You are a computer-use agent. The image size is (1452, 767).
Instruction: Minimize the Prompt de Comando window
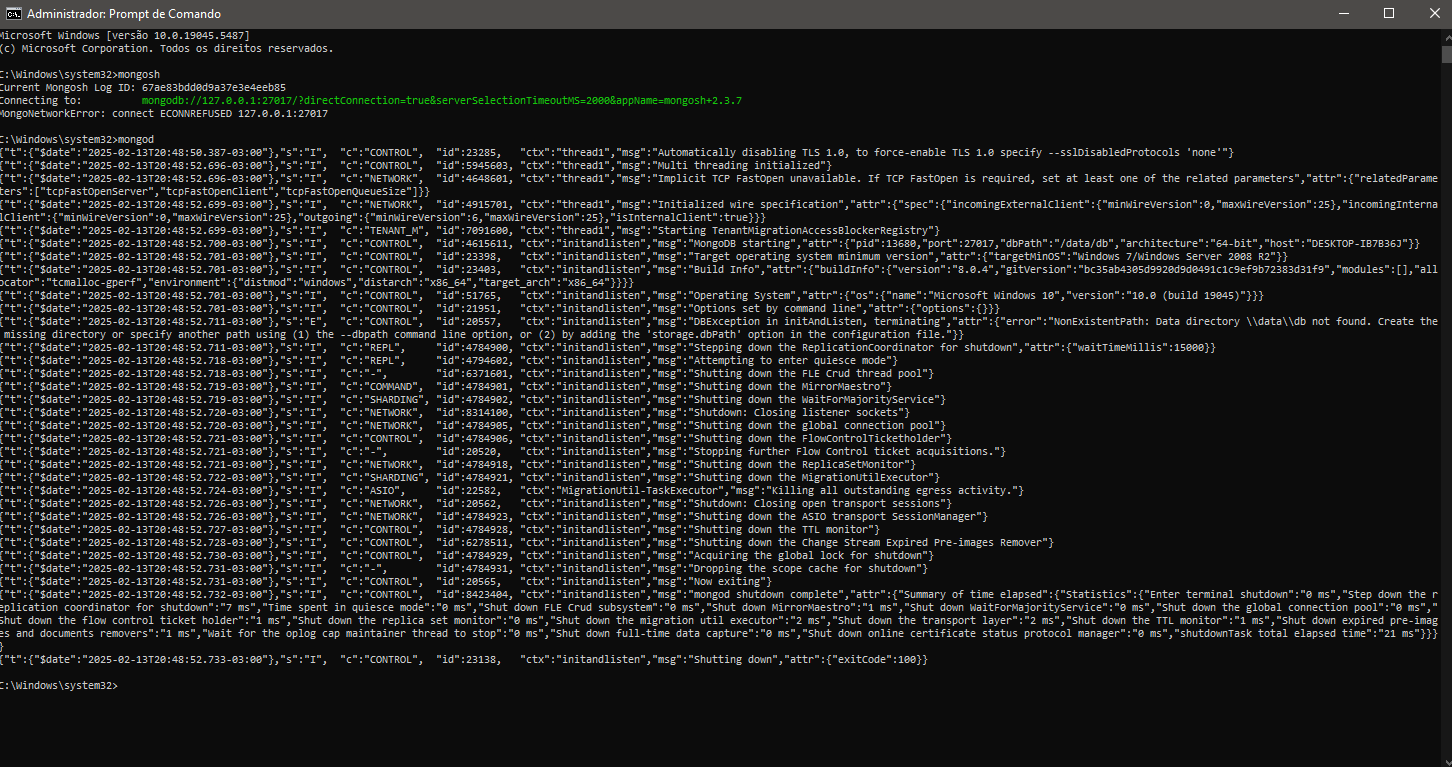[1343, 14]
